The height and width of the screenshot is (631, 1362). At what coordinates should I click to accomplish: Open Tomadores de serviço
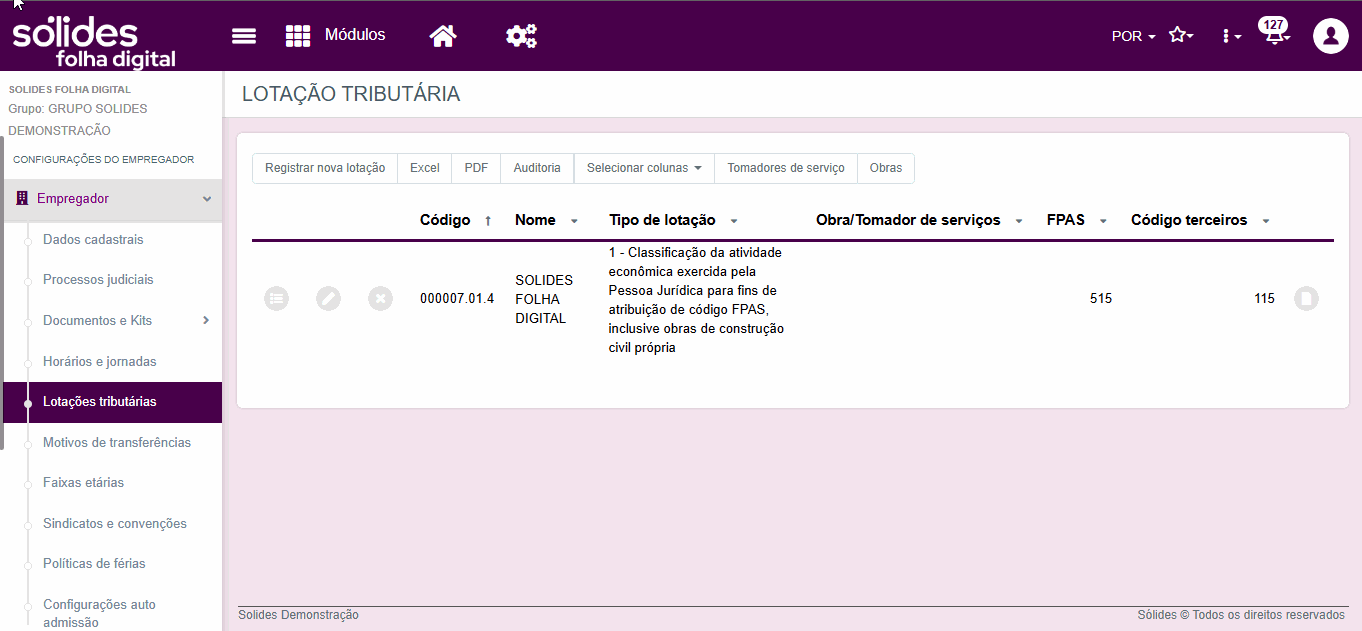tap(786, 168)
